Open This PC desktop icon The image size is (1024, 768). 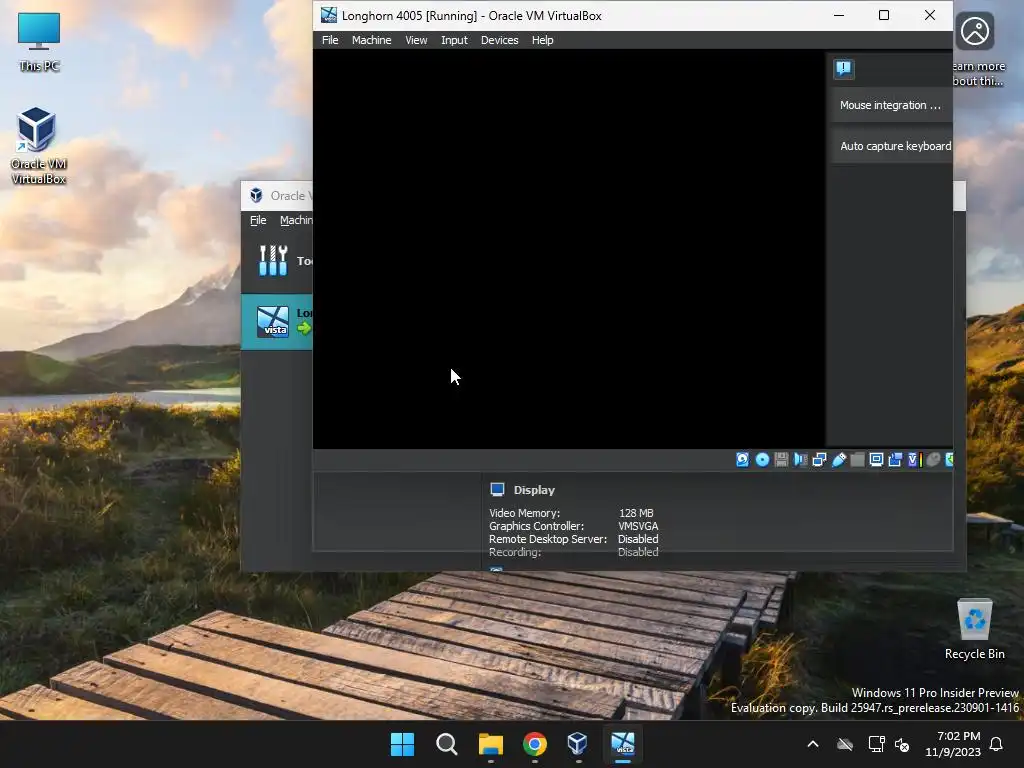39,41
